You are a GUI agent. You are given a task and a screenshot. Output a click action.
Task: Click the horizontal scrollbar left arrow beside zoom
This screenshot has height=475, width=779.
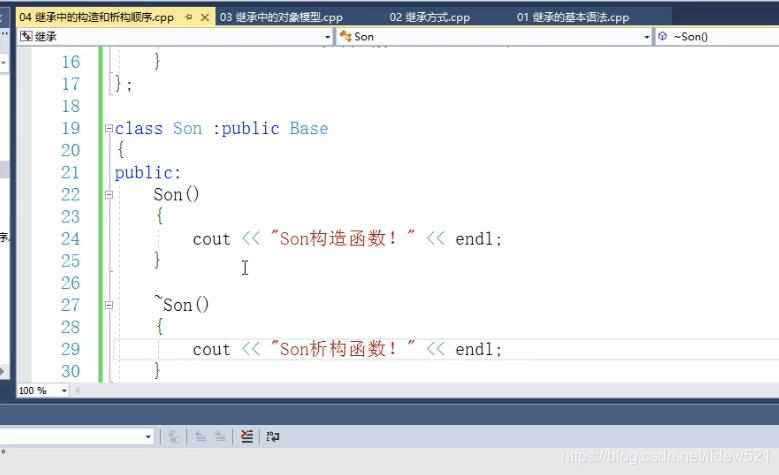pyautogui.click(x=78, y=391)
